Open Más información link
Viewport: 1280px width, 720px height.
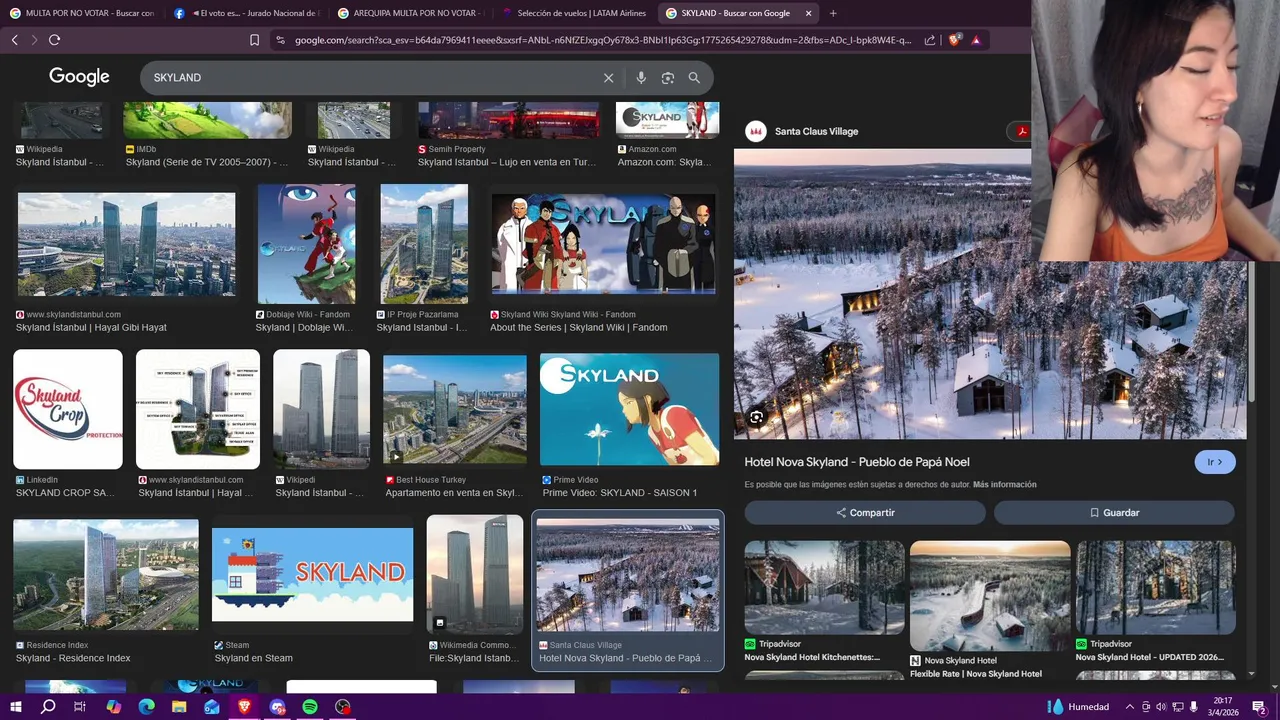(x=1004, y=485)
